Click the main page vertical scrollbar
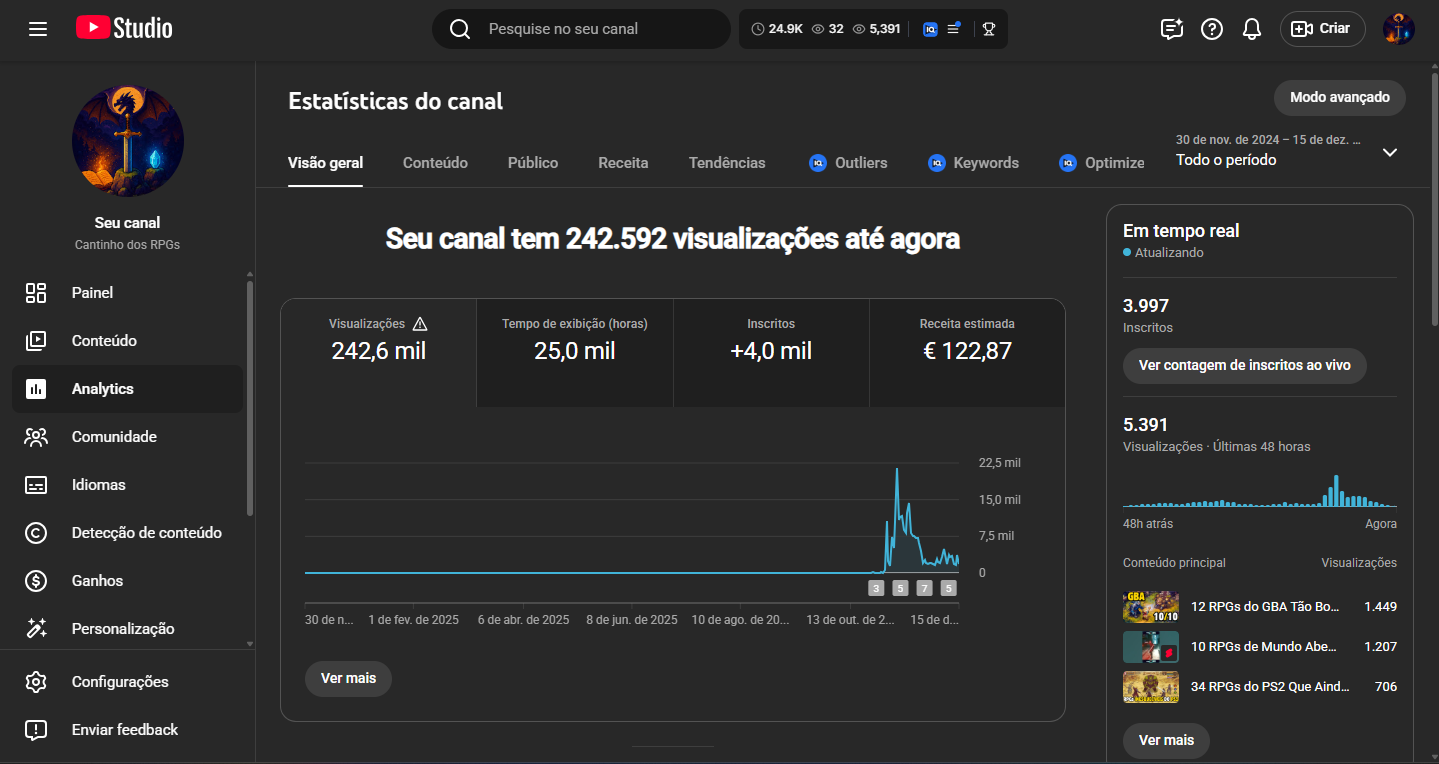Image resolution: width=1439 pixels, height=764 pixels. [1434, 200]
